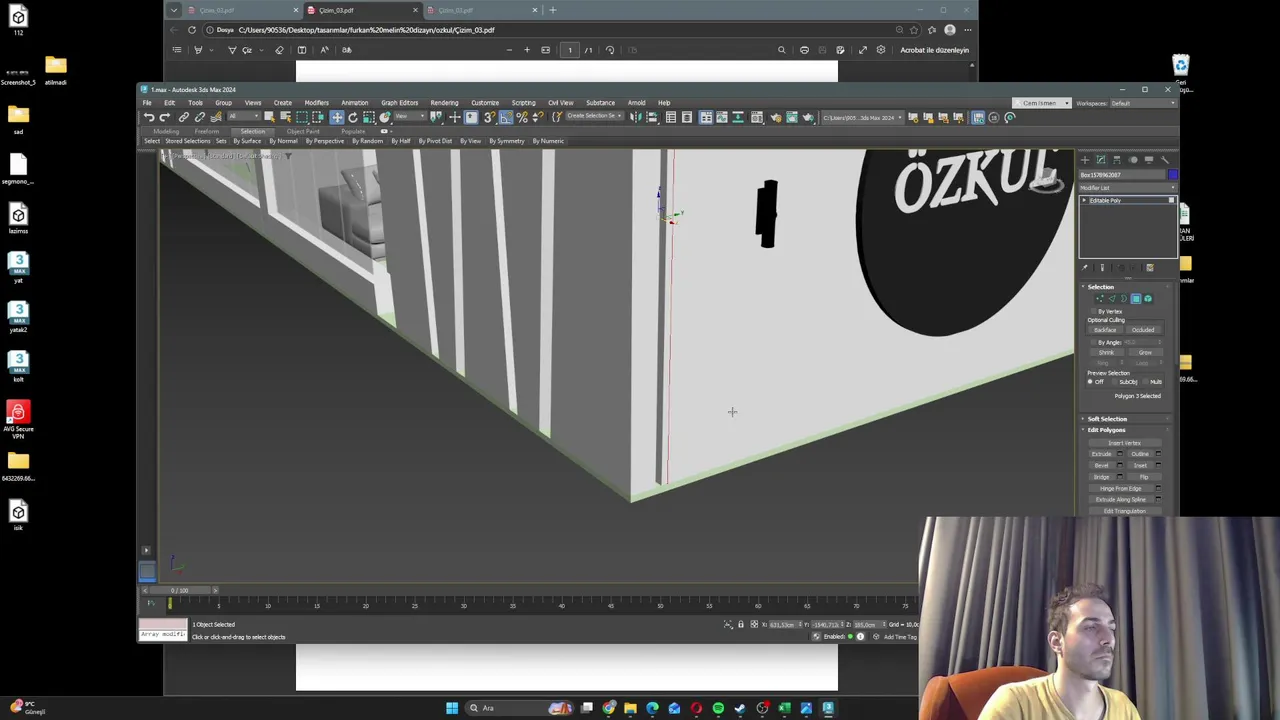The image size is (1280, 720).
Task: Click the Rectangular Selection Region icon
Action: click(302, 117)
